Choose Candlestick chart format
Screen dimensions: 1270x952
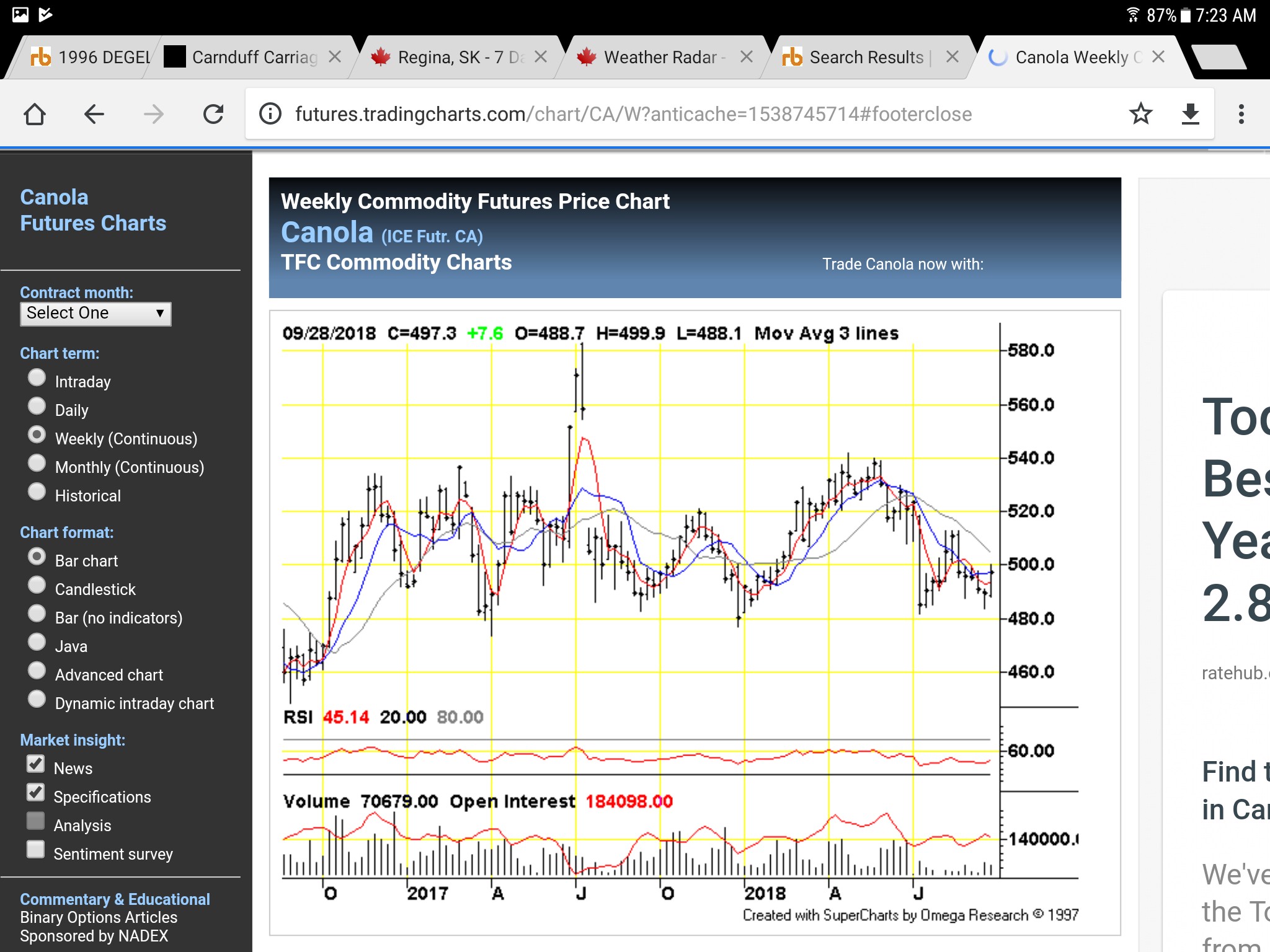coord(37,585)
